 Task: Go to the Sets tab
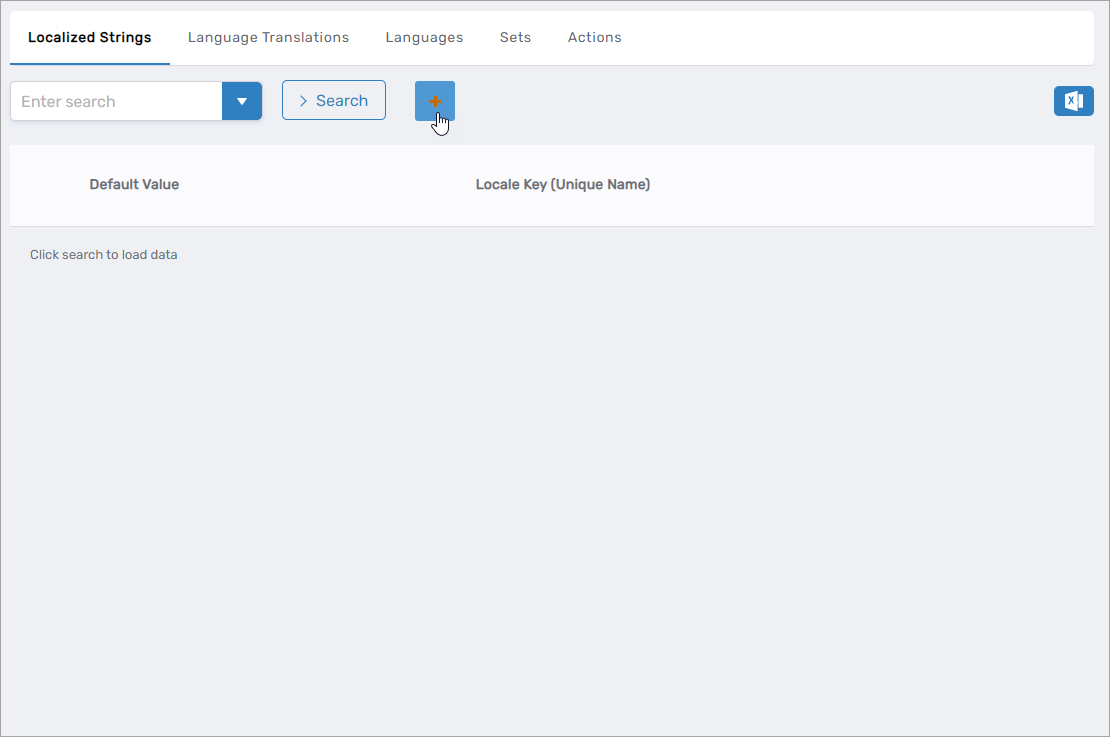click(515, 37)
